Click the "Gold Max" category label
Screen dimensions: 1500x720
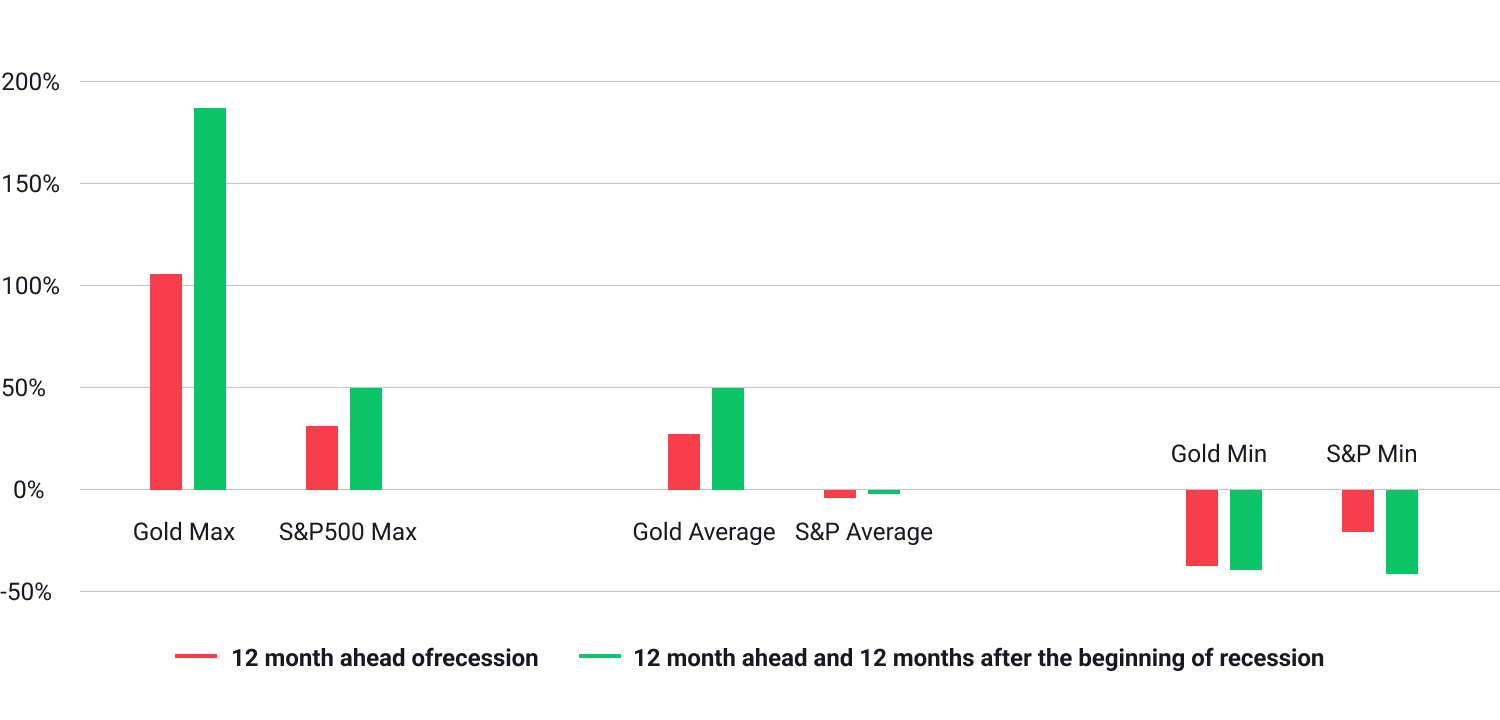pos(184,531)
